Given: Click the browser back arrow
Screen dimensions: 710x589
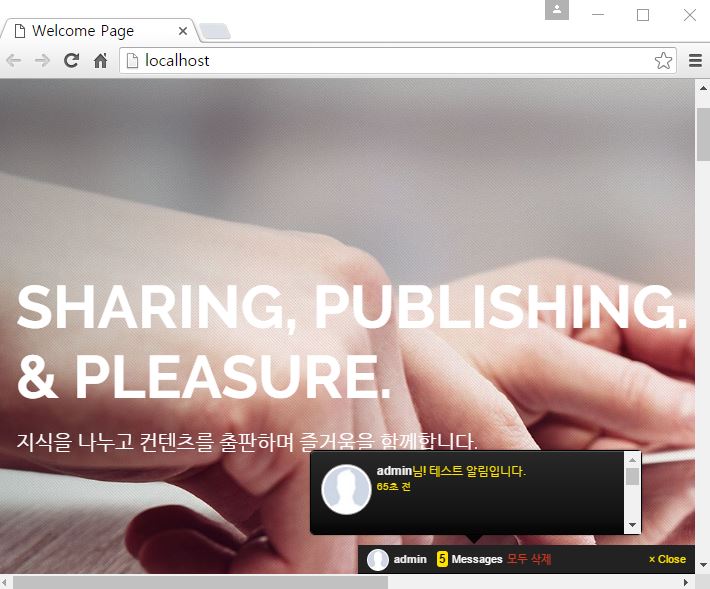Looking at the screenshot, I should coord(14,61).
